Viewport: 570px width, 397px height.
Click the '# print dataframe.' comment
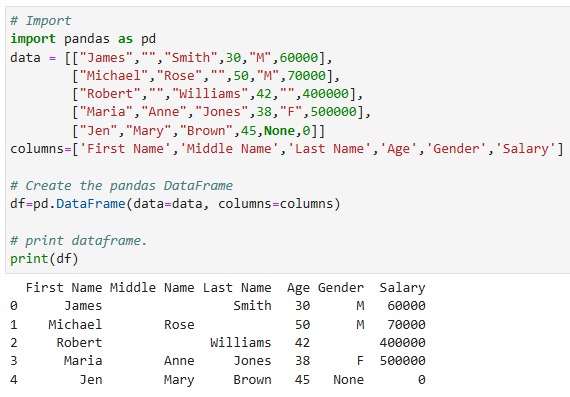[79, 241]
